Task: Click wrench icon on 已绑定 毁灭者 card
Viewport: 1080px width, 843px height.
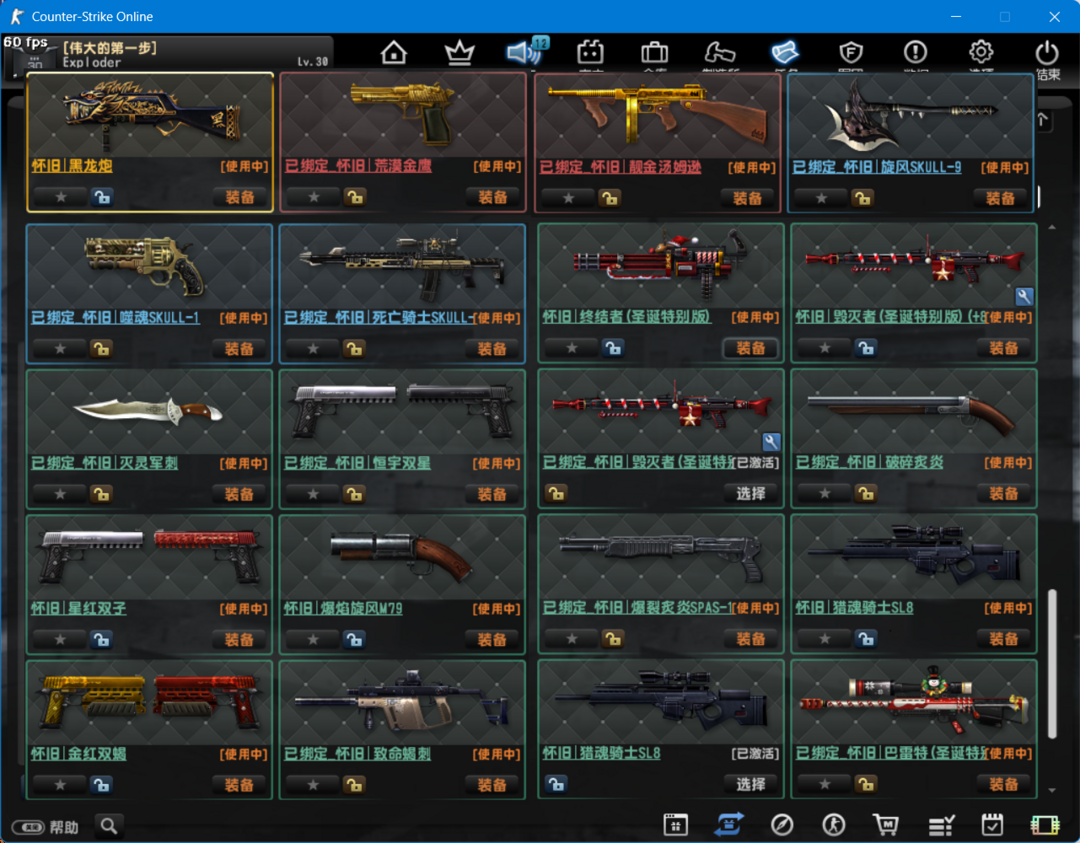Action: tap(771, 441)
